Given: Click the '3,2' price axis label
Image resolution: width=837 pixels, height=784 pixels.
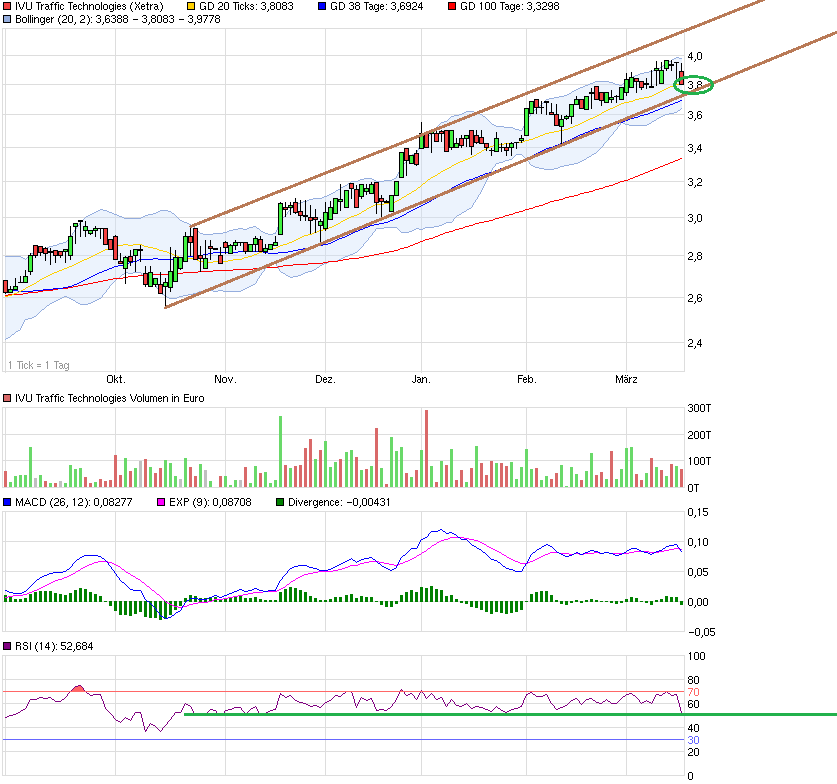Looking at the screenshot, I should [695, 183].
